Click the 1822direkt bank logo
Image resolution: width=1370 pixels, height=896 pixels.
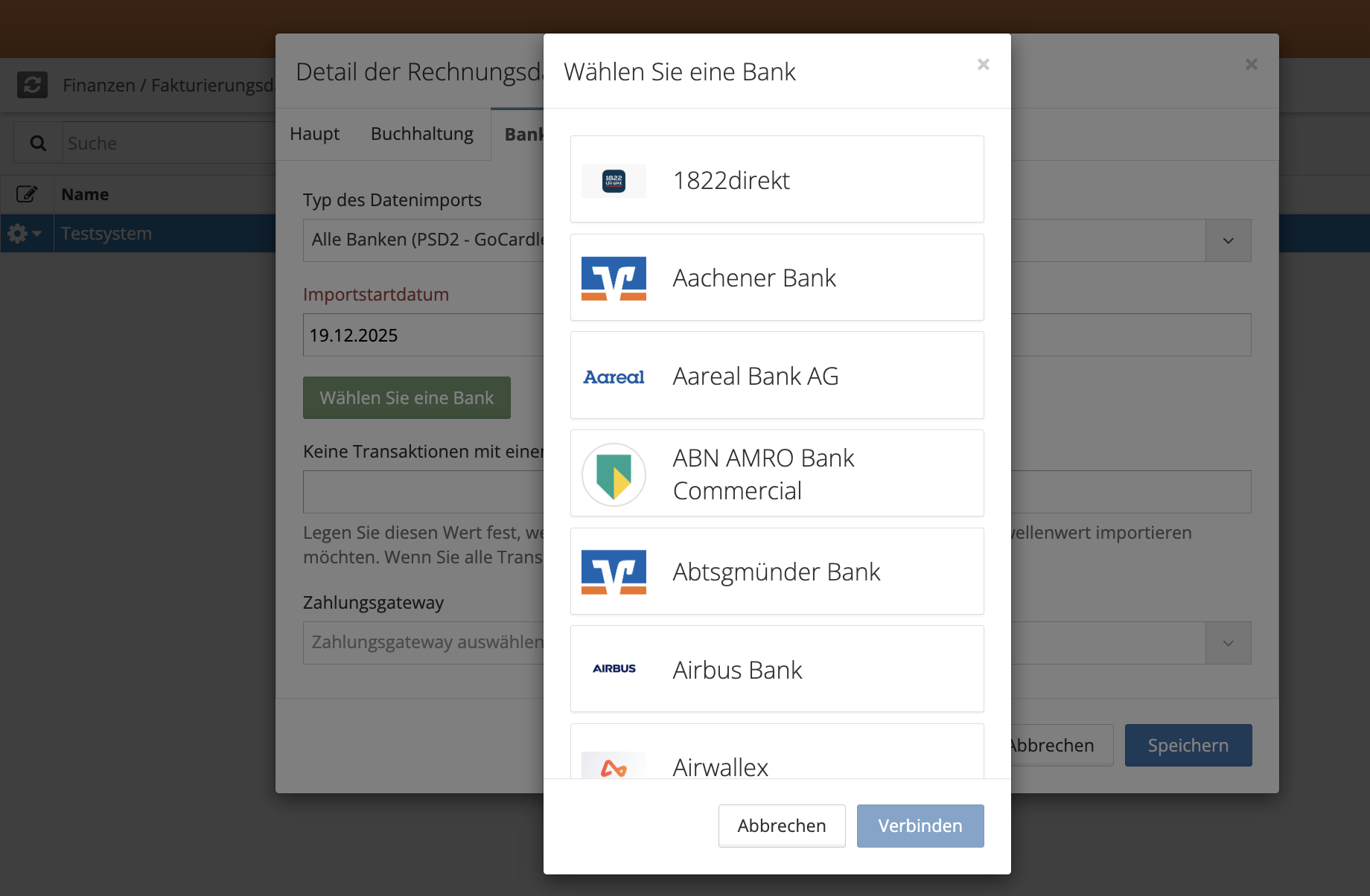tap(614, 180)
